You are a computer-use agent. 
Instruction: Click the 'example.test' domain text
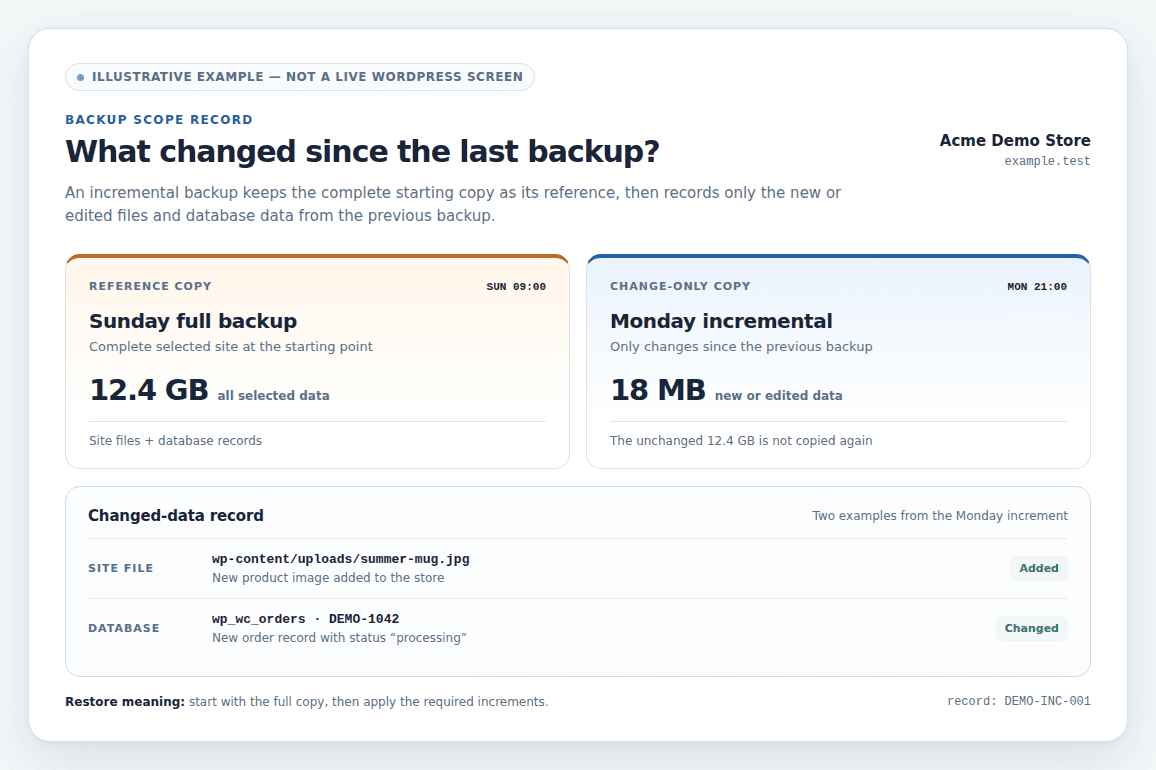coord(1047,161)
